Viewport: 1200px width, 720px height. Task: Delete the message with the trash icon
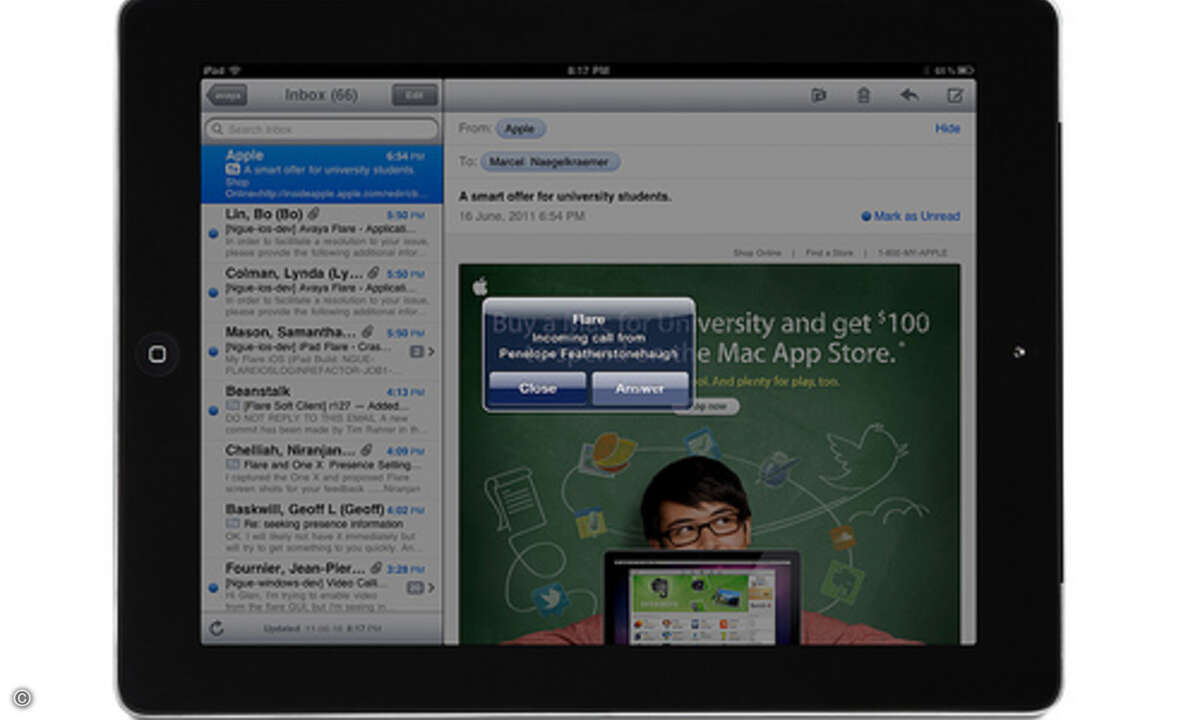864,95
